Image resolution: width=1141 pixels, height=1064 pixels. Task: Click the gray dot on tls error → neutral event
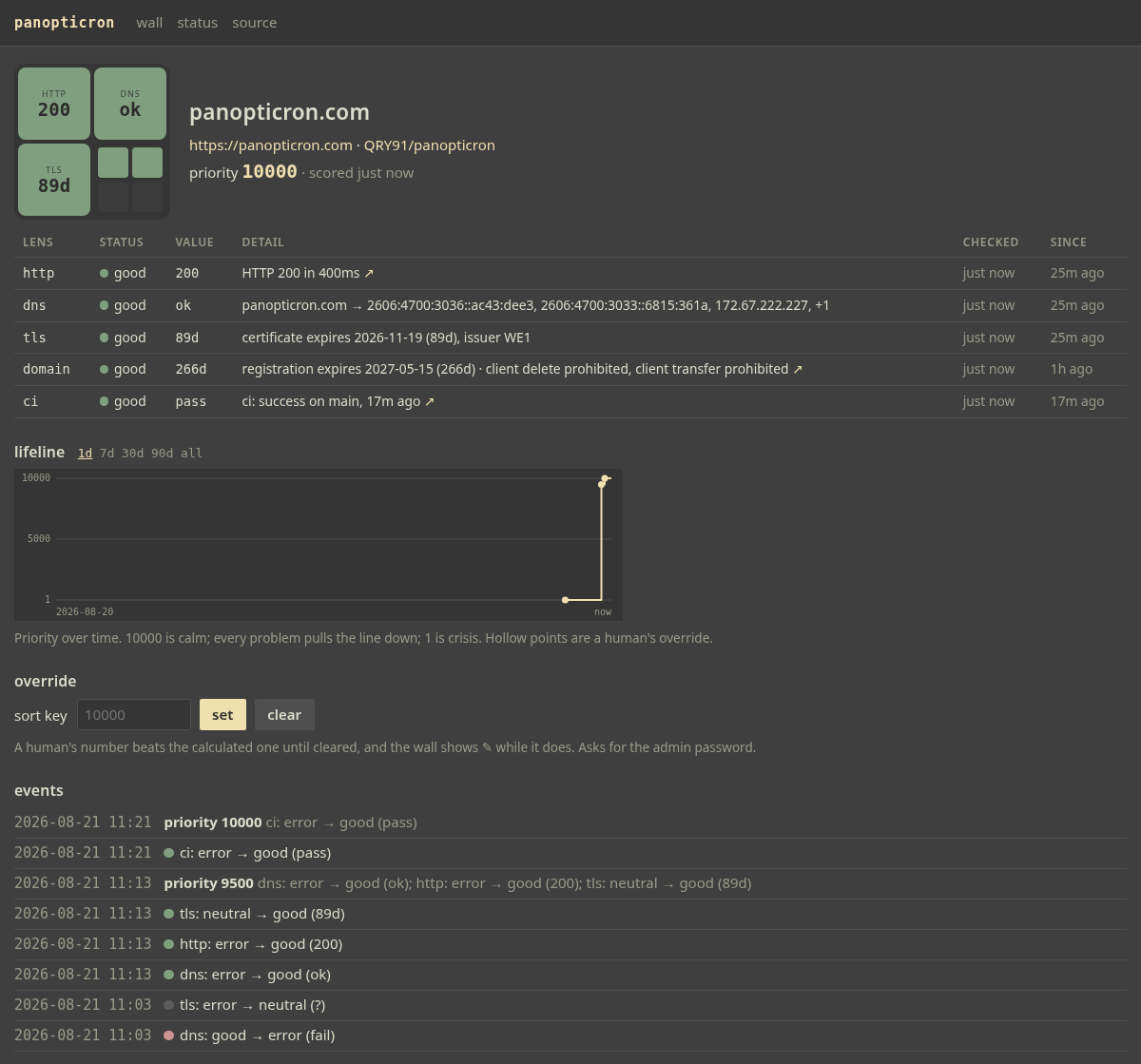tap(169, 1005)
